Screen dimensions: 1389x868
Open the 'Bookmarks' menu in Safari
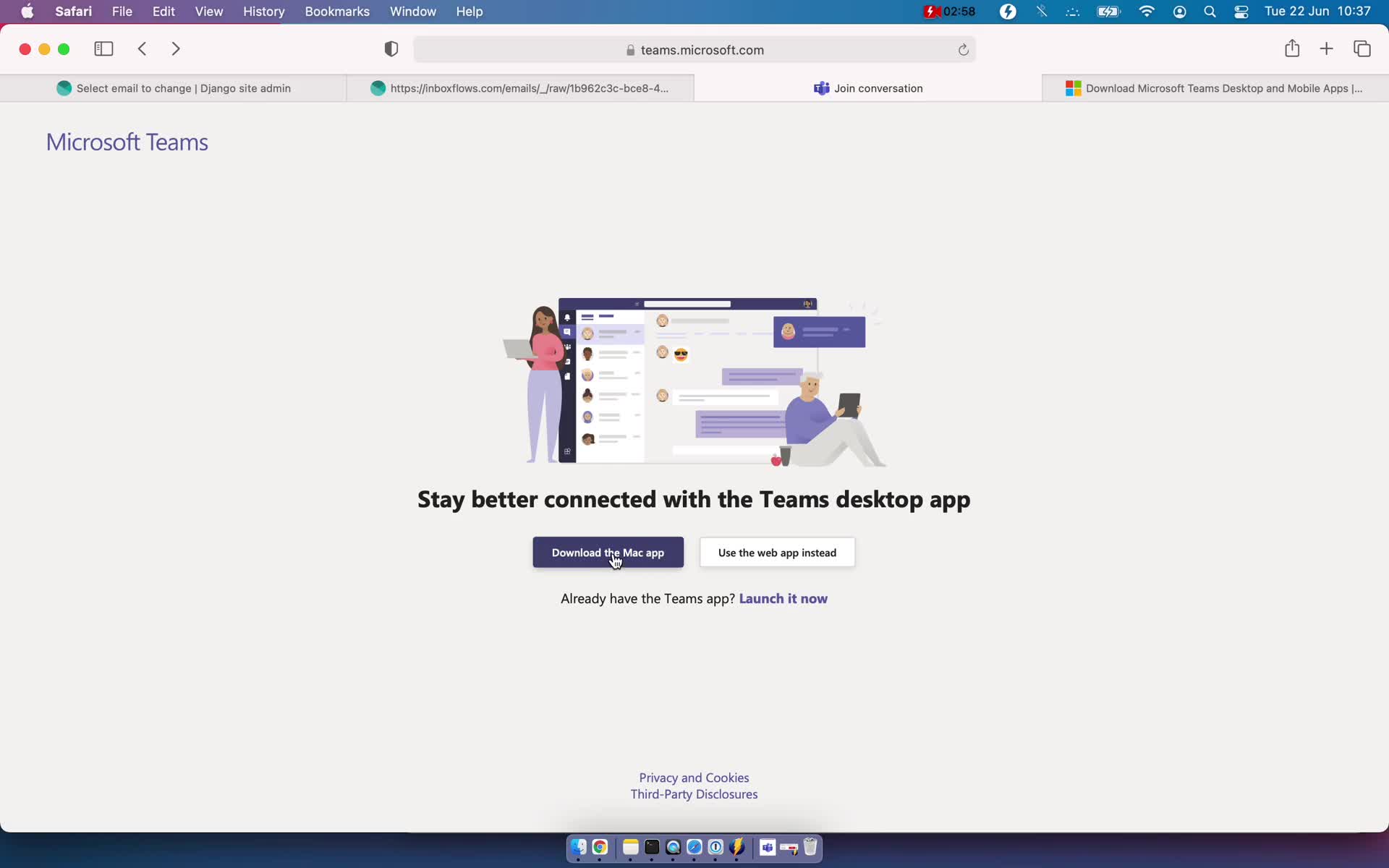337,11
